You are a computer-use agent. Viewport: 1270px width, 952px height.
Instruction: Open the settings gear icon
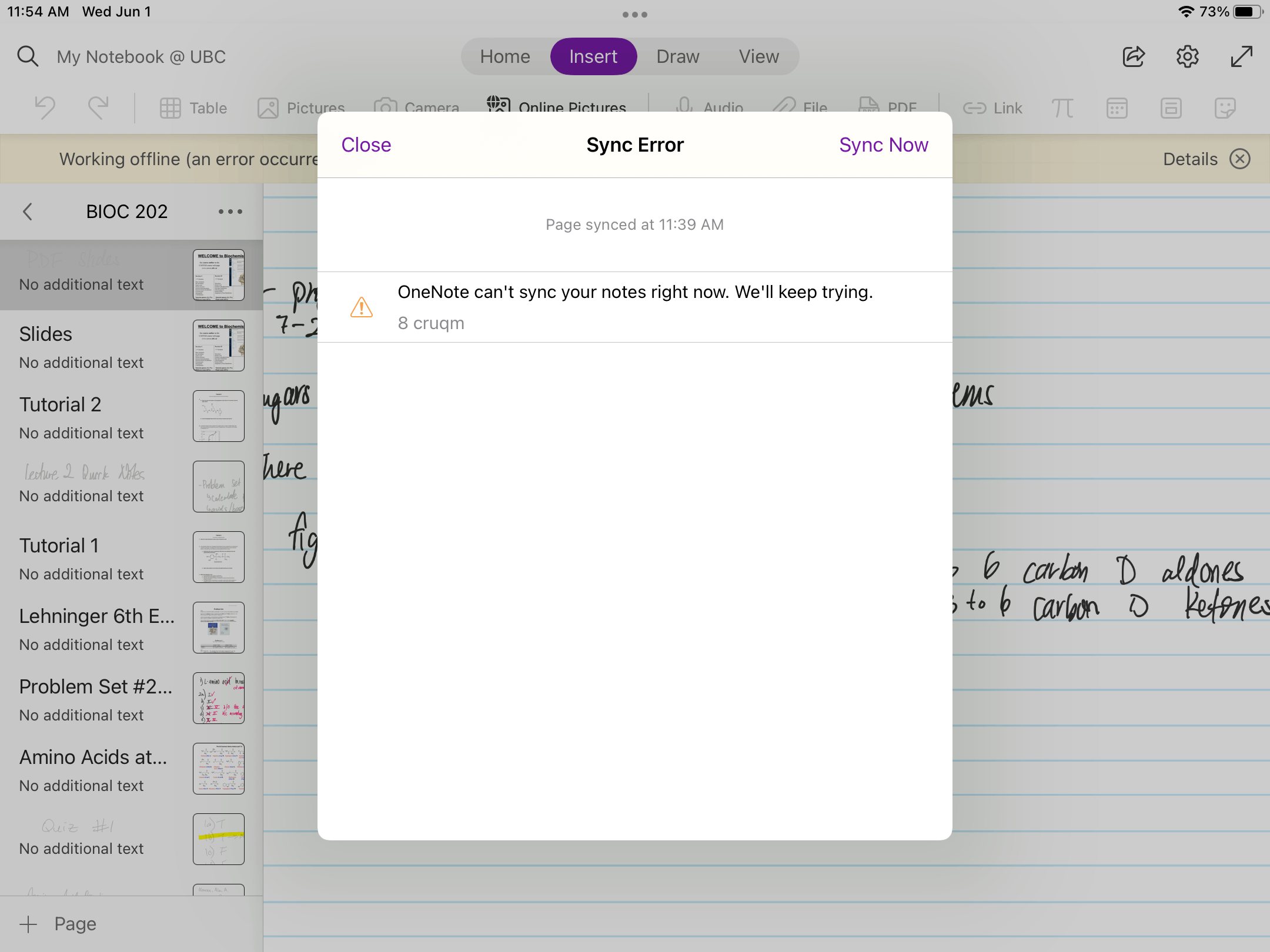coord(1187,57)
